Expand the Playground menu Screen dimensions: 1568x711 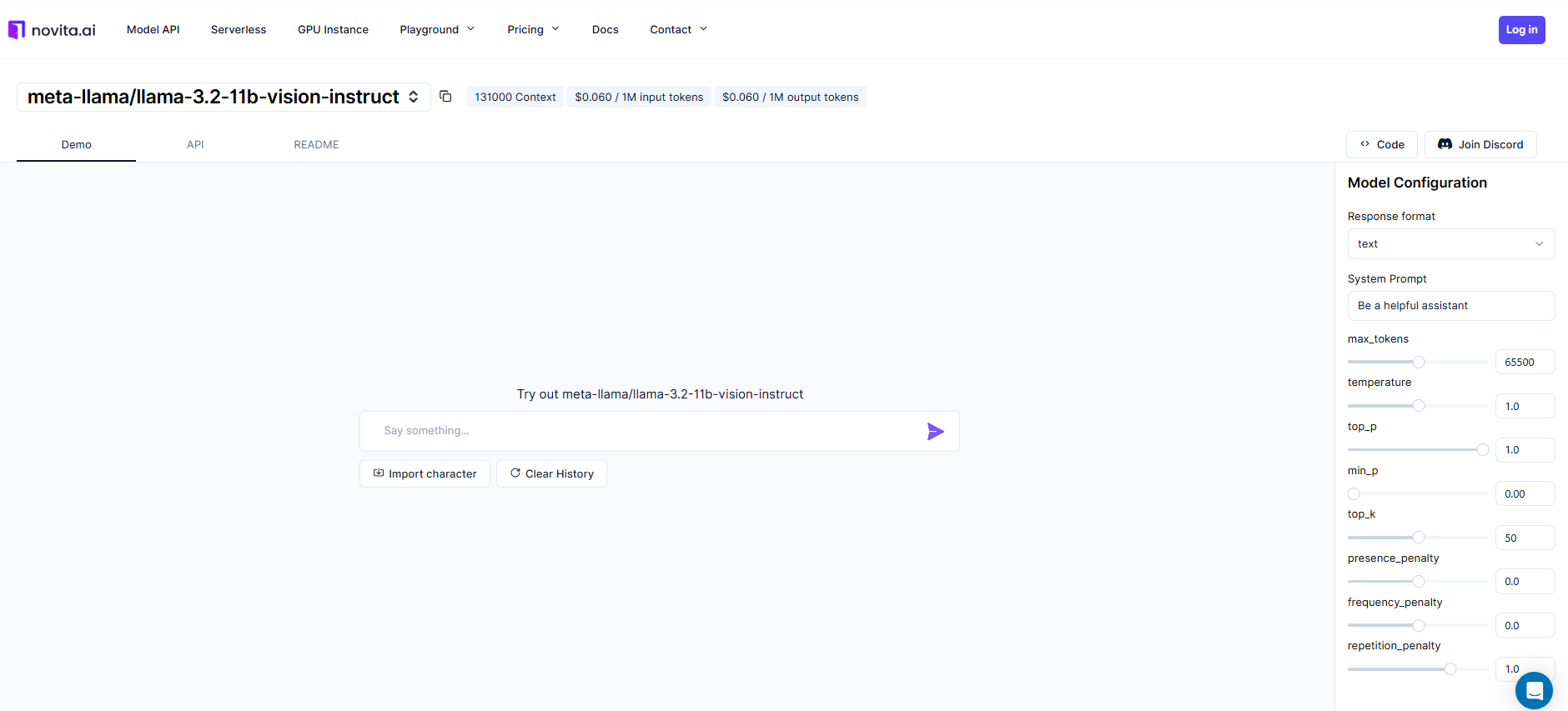437,29
